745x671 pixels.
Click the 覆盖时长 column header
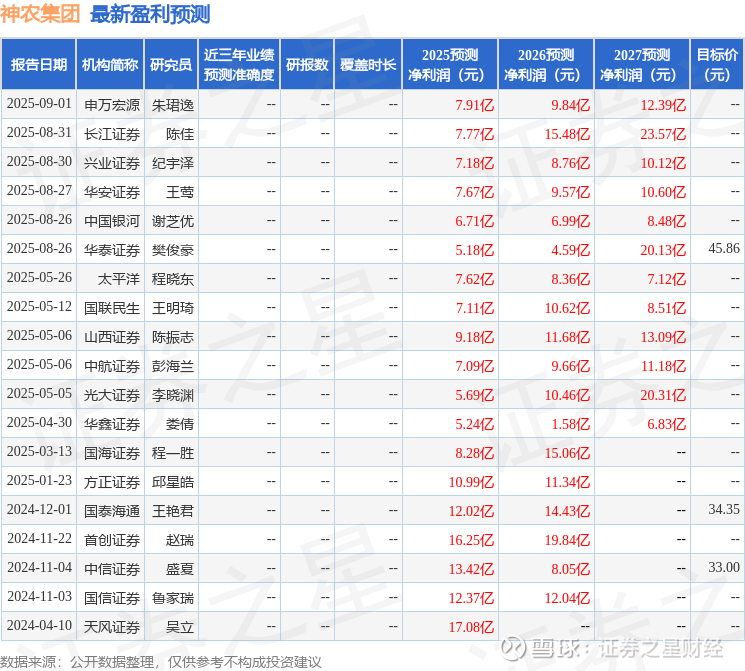[368, 65]
